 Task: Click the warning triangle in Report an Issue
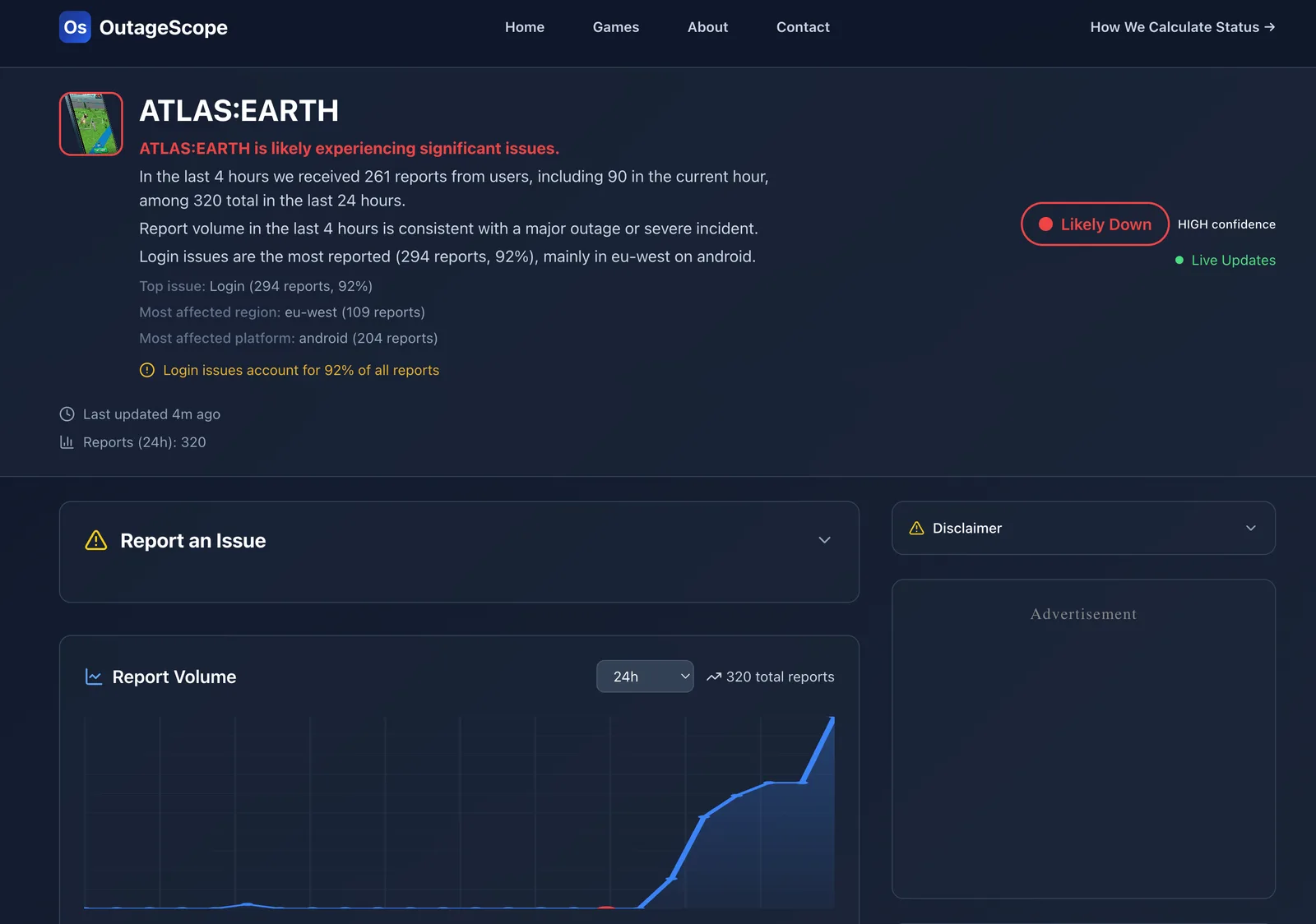[x=96, y=540]
